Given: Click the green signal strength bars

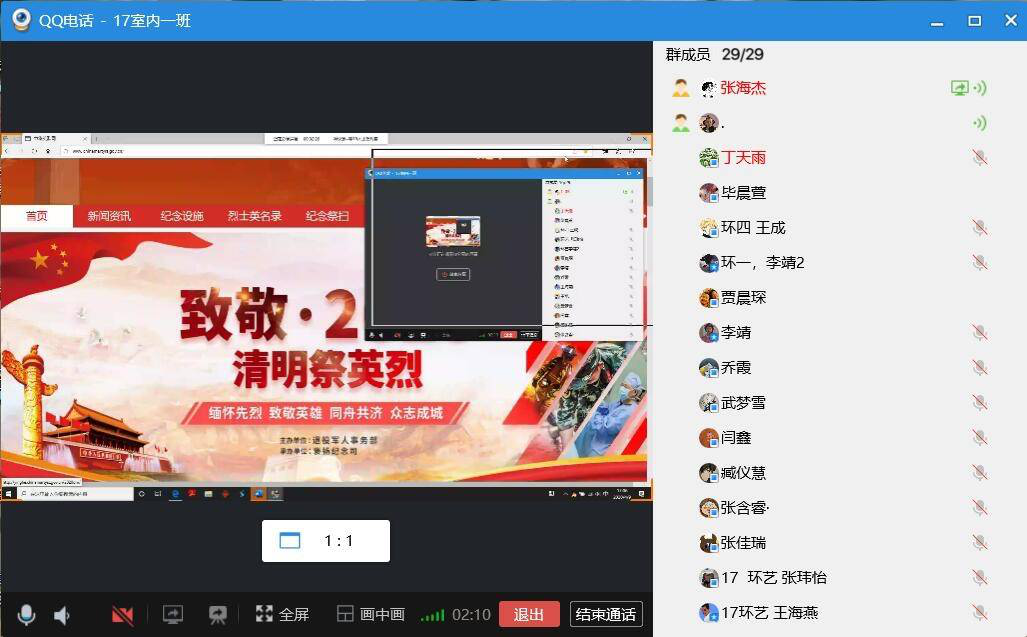Looking at the screenshot, I should pyautogui.click(x=432, y=615).
